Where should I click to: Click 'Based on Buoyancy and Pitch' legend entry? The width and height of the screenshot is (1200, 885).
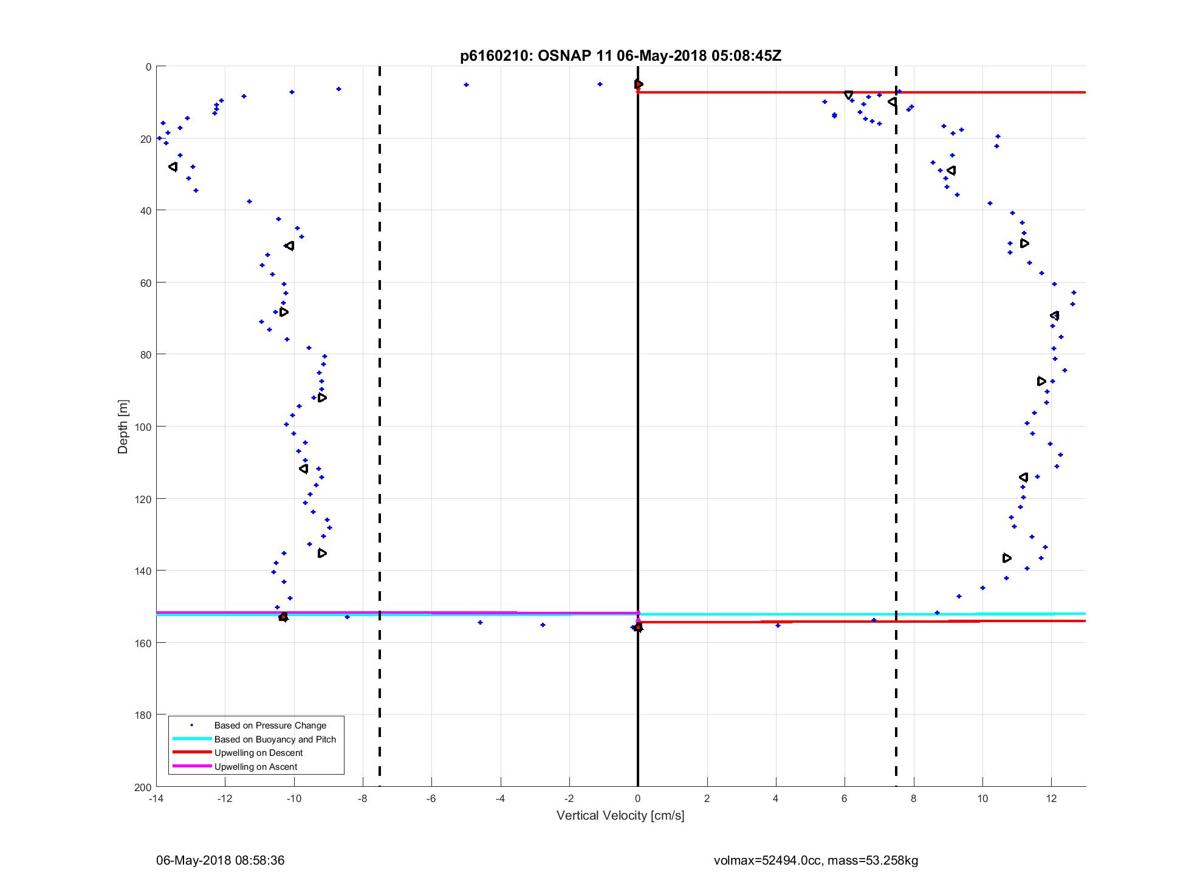(x=275, y=739)
